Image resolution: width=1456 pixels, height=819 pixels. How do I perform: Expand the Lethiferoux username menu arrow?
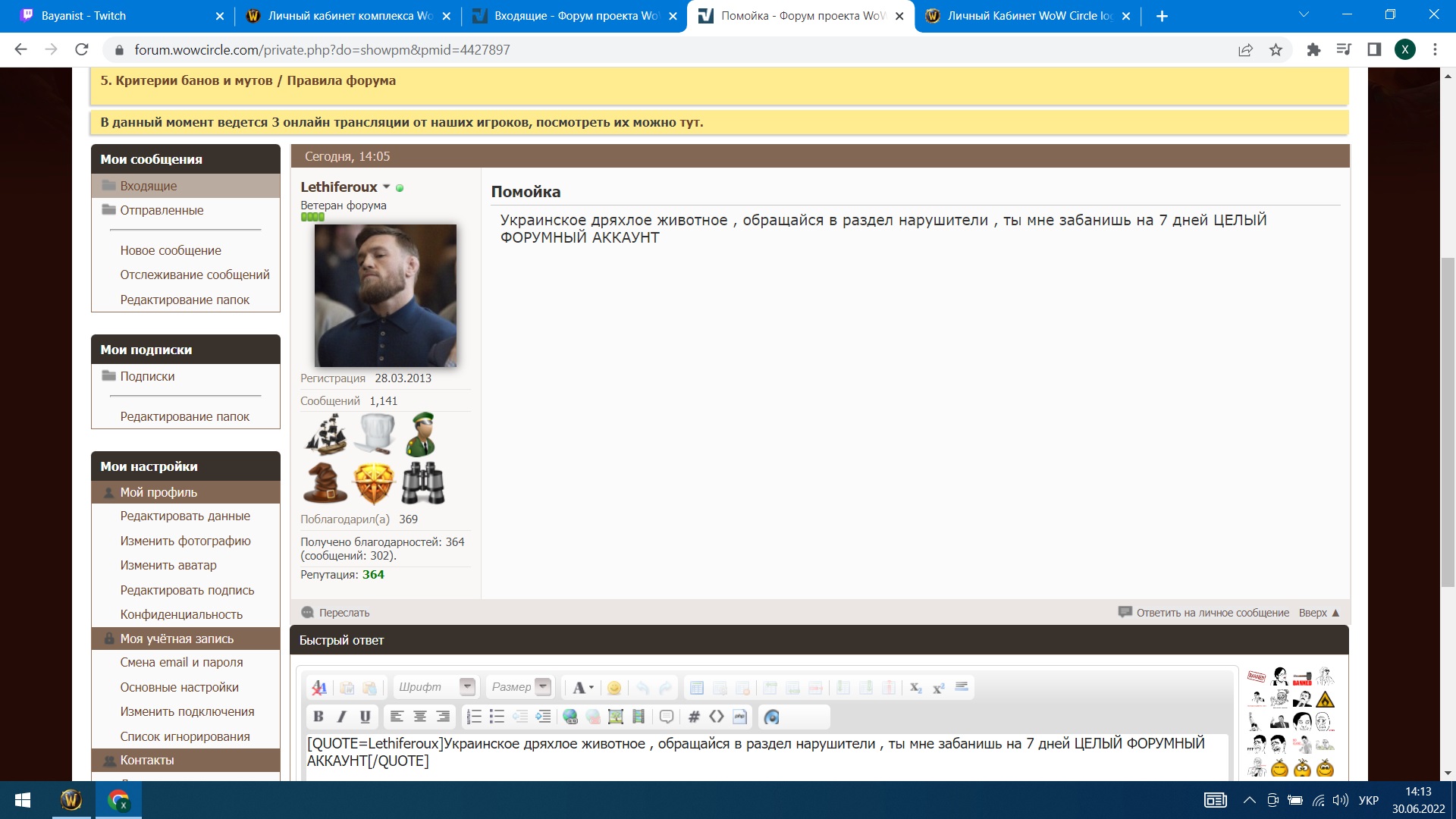click(x=386, y=187)
